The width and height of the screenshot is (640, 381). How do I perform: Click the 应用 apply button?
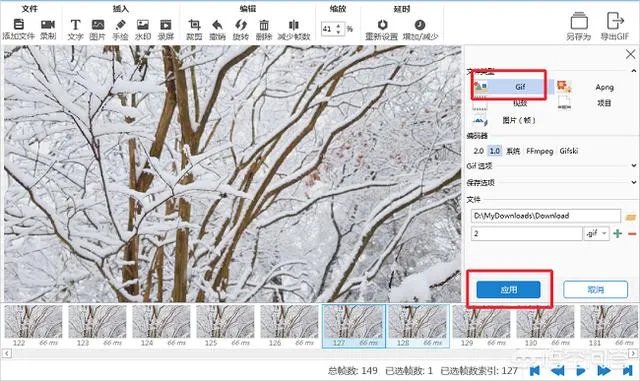tap(509, 290)
